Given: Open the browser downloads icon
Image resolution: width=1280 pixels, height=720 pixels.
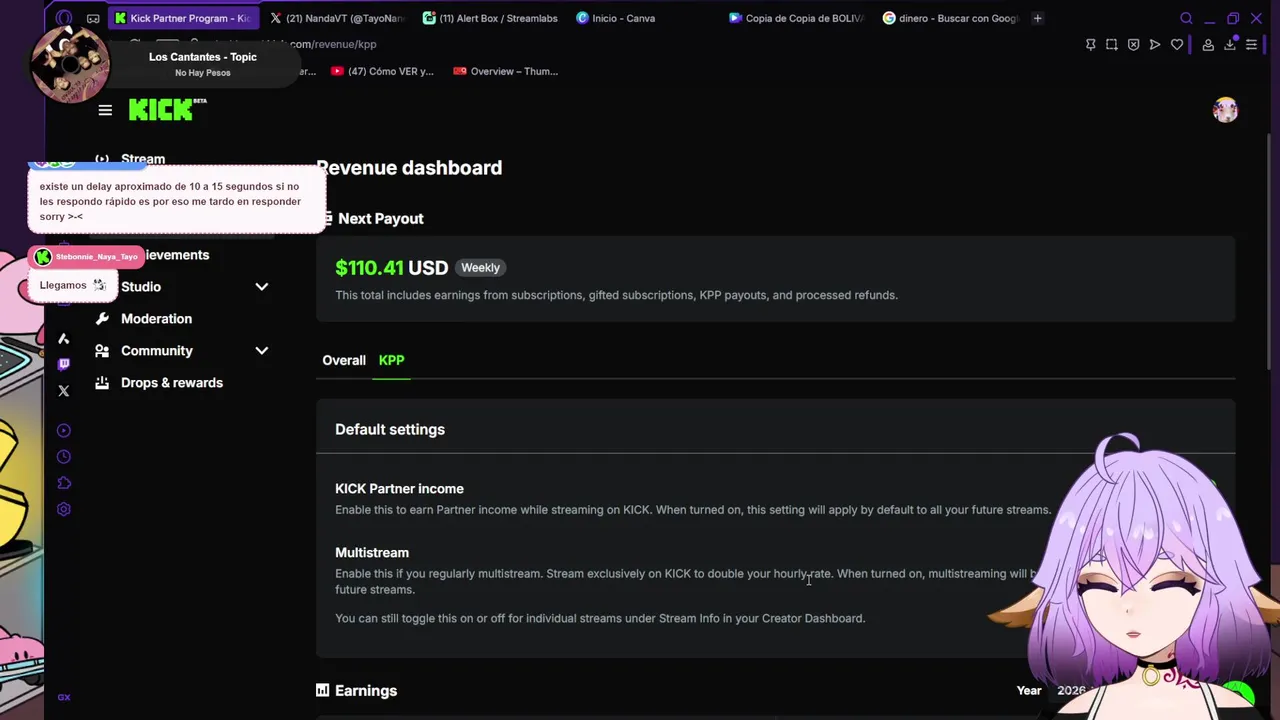Looking at the screenshot, I should (x=1231, y=44).
